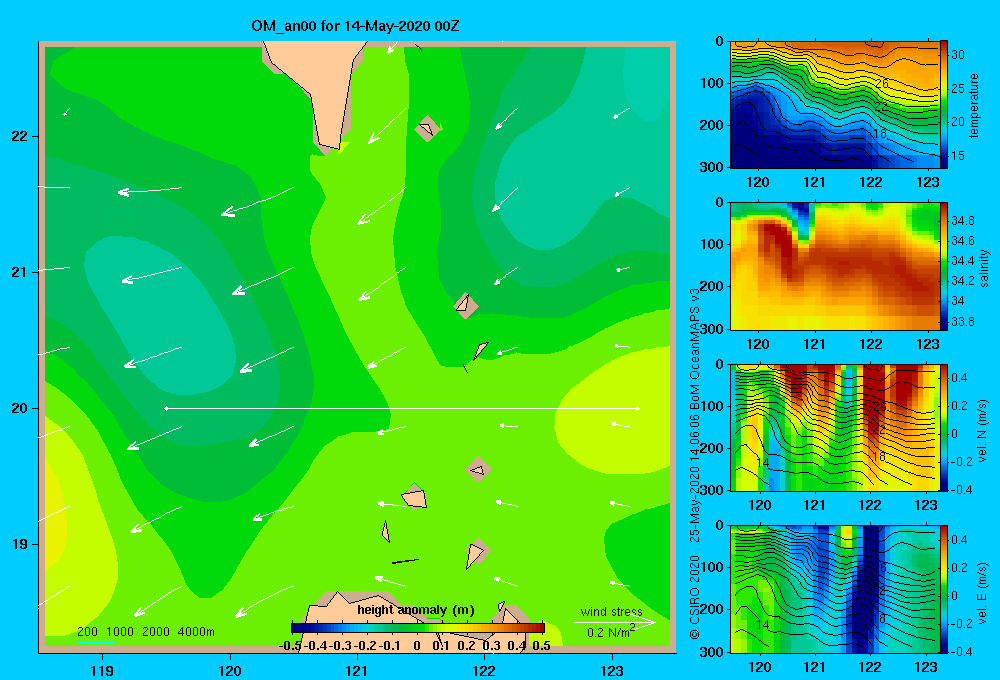
Task: Click latitude label "21" on main map
Action: click(x=20, y=272)
